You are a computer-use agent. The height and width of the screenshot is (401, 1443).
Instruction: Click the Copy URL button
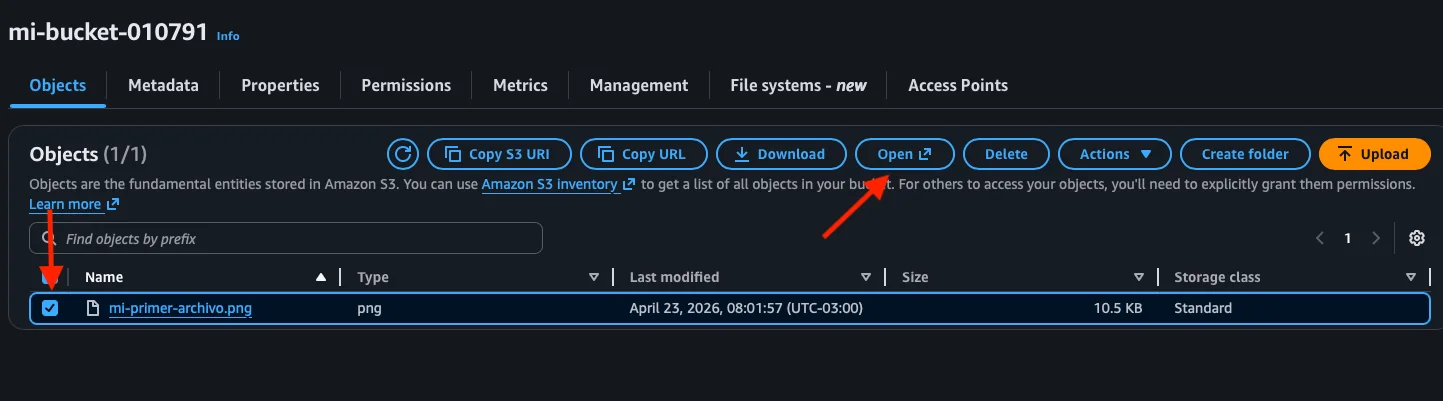tap(644, 154)
